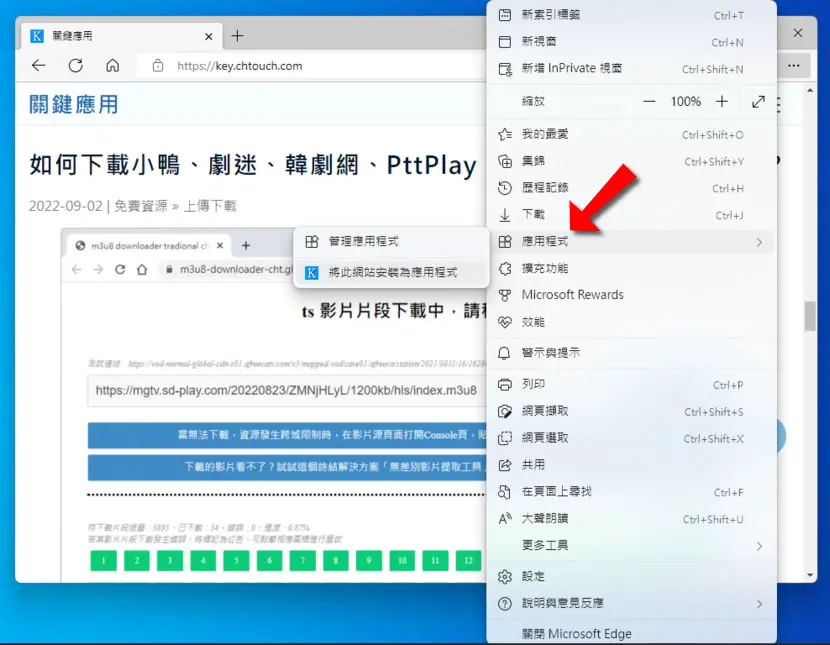Open 集錦 collections entry
Screen dimensions: 830x645
(631, 161)
